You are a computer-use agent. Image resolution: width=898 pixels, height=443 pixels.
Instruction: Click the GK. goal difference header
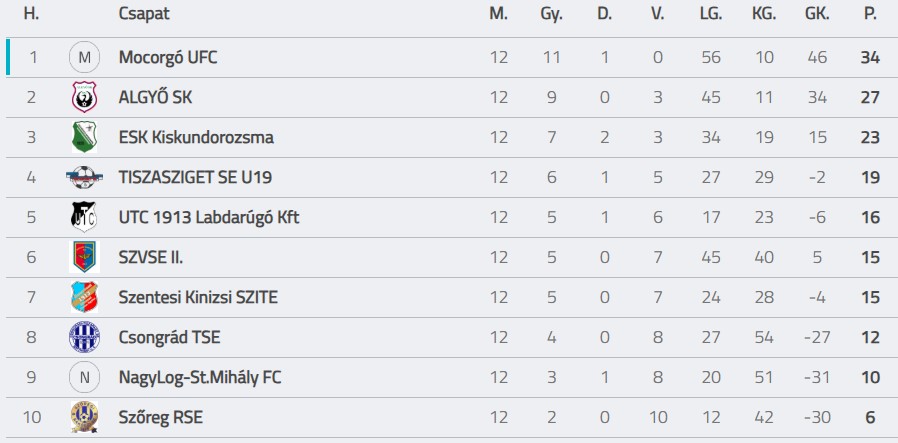click(x=817, y=14)
